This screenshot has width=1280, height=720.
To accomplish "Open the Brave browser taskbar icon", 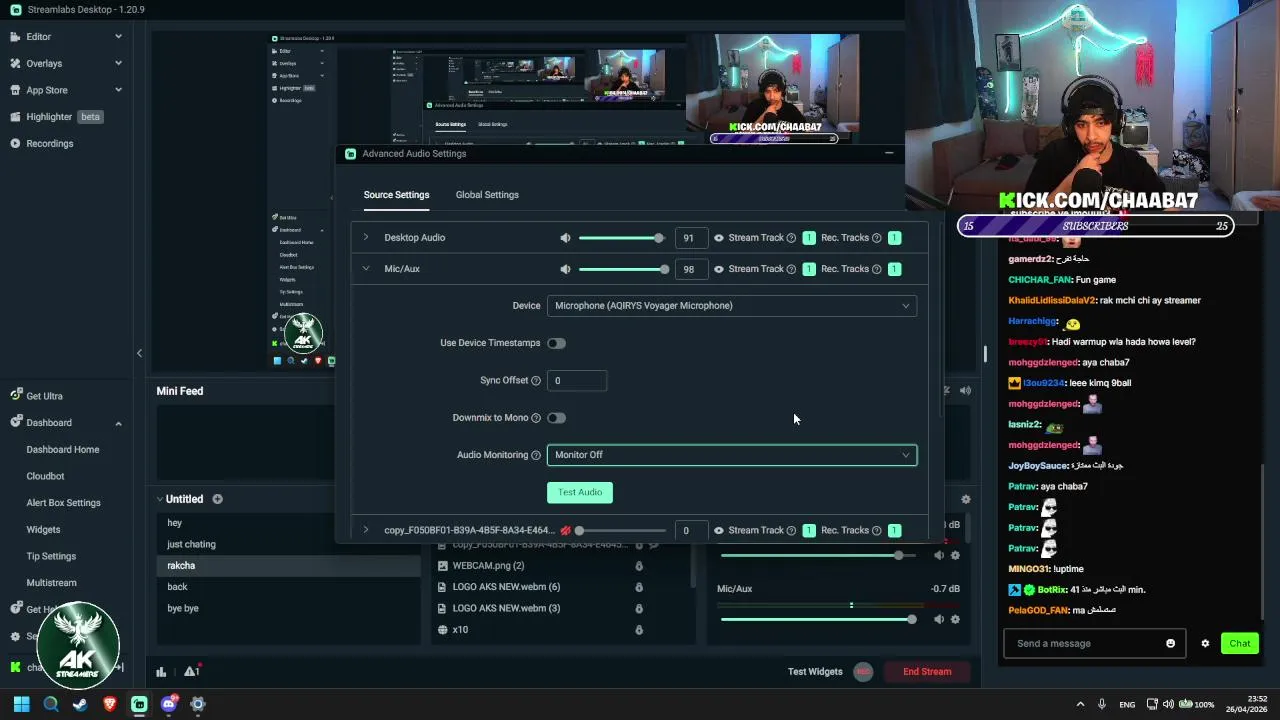I will click(x=109, y=704).
